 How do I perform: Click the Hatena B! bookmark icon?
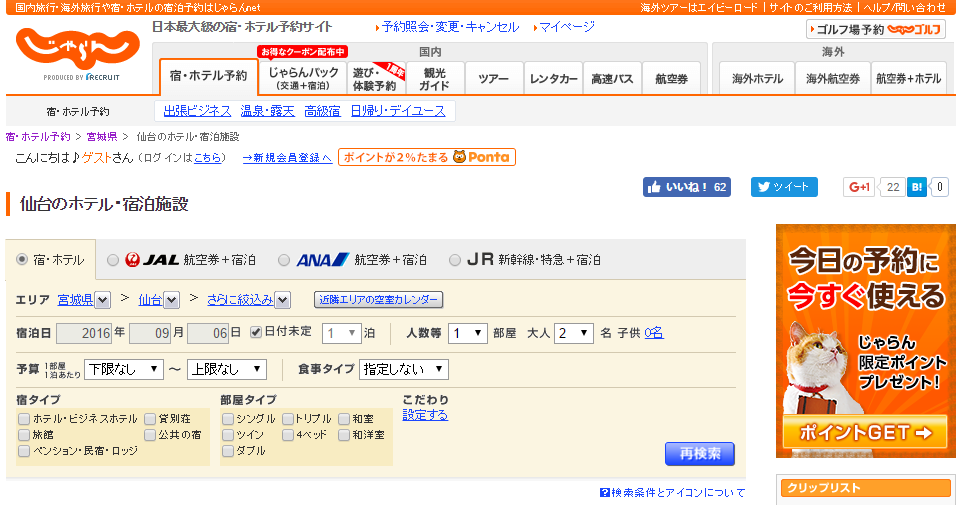coord(917,187)
